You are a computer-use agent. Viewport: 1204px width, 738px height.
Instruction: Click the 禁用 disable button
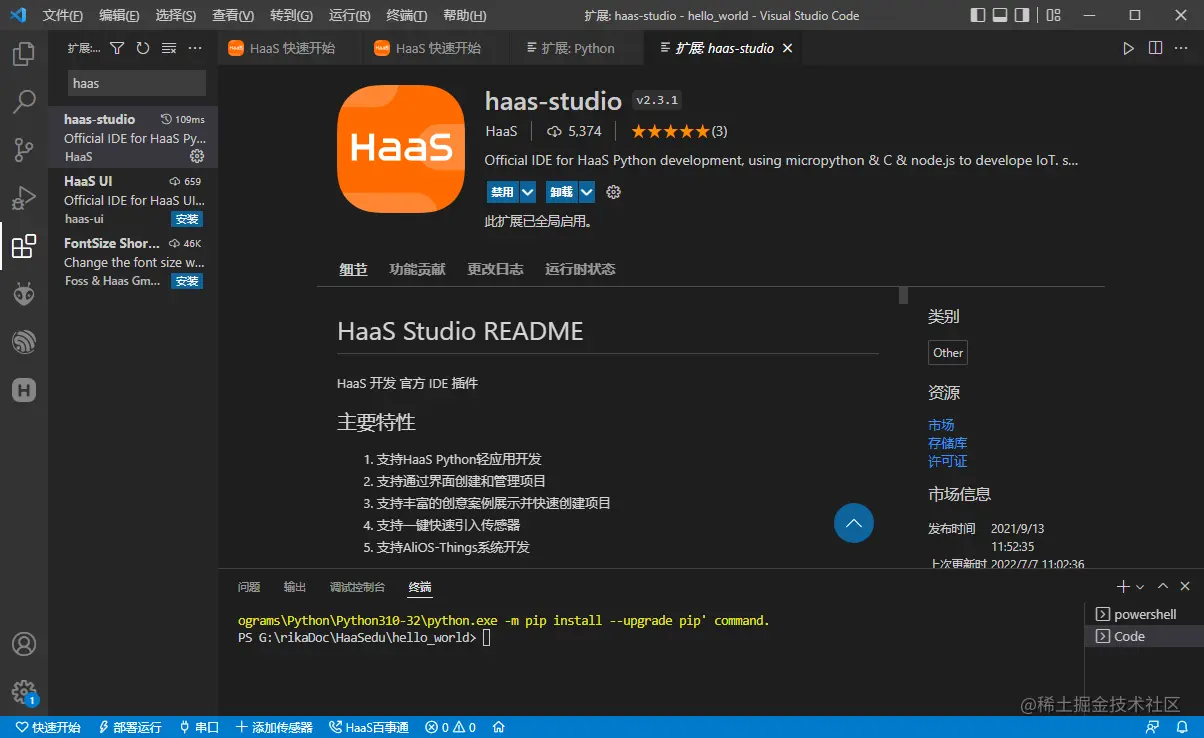tap(502, 192)
